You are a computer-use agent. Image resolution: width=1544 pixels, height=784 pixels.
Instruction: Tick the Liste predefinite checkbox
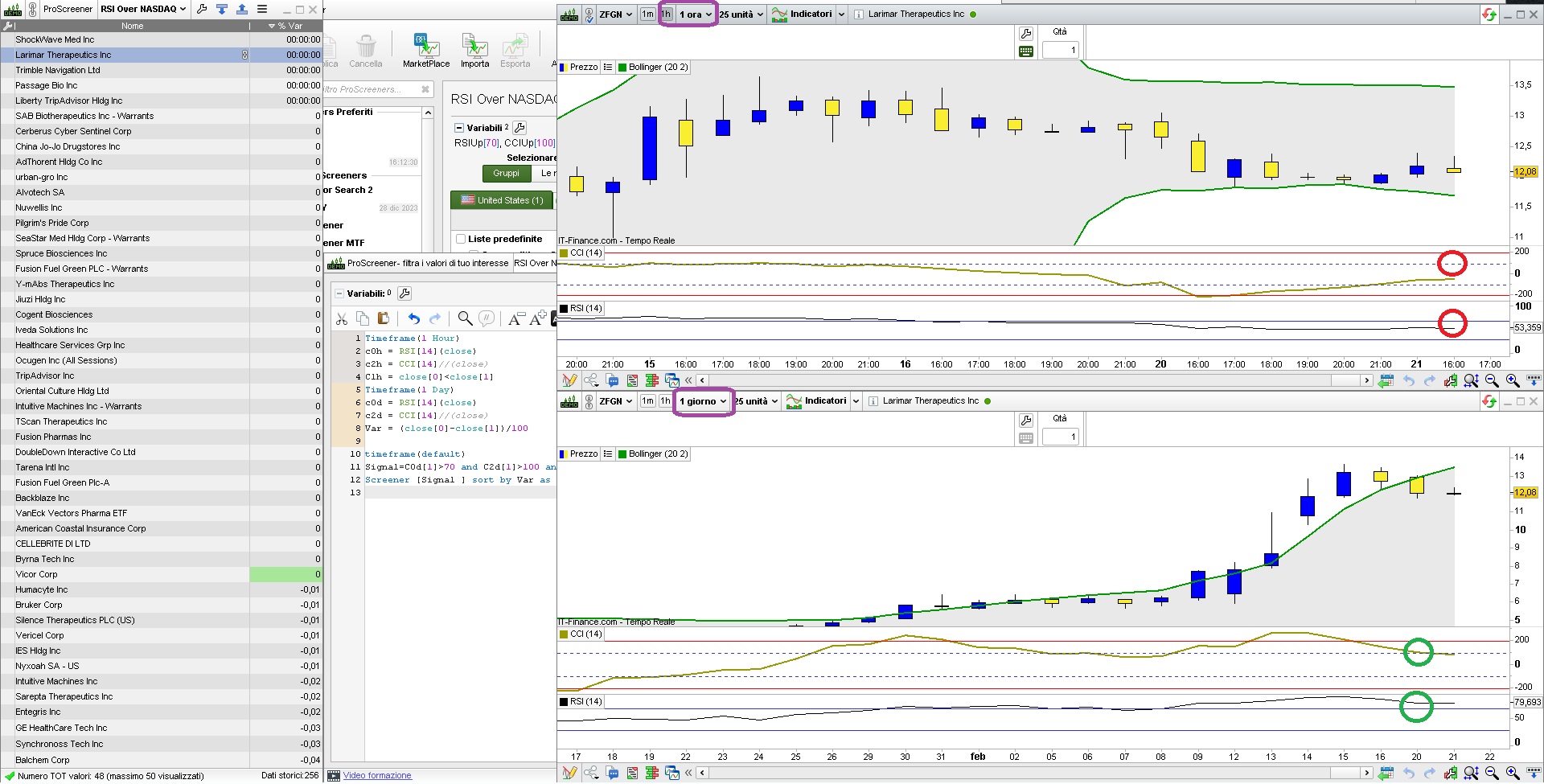click(x=461, y=239)
